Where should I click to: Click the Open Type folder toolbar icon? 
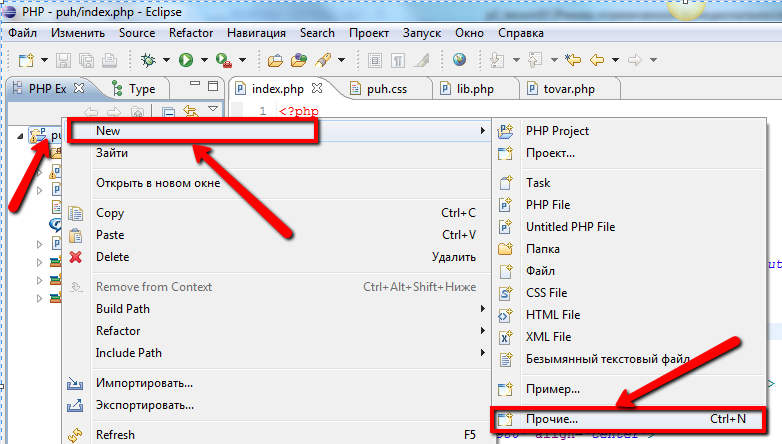(275, 60)
